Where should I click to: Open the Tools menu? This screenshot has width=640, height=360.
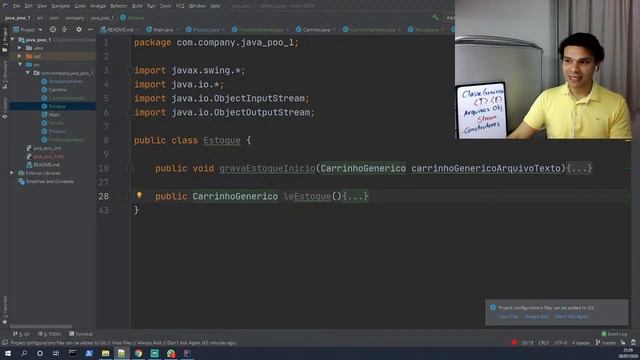coord(165,6)
